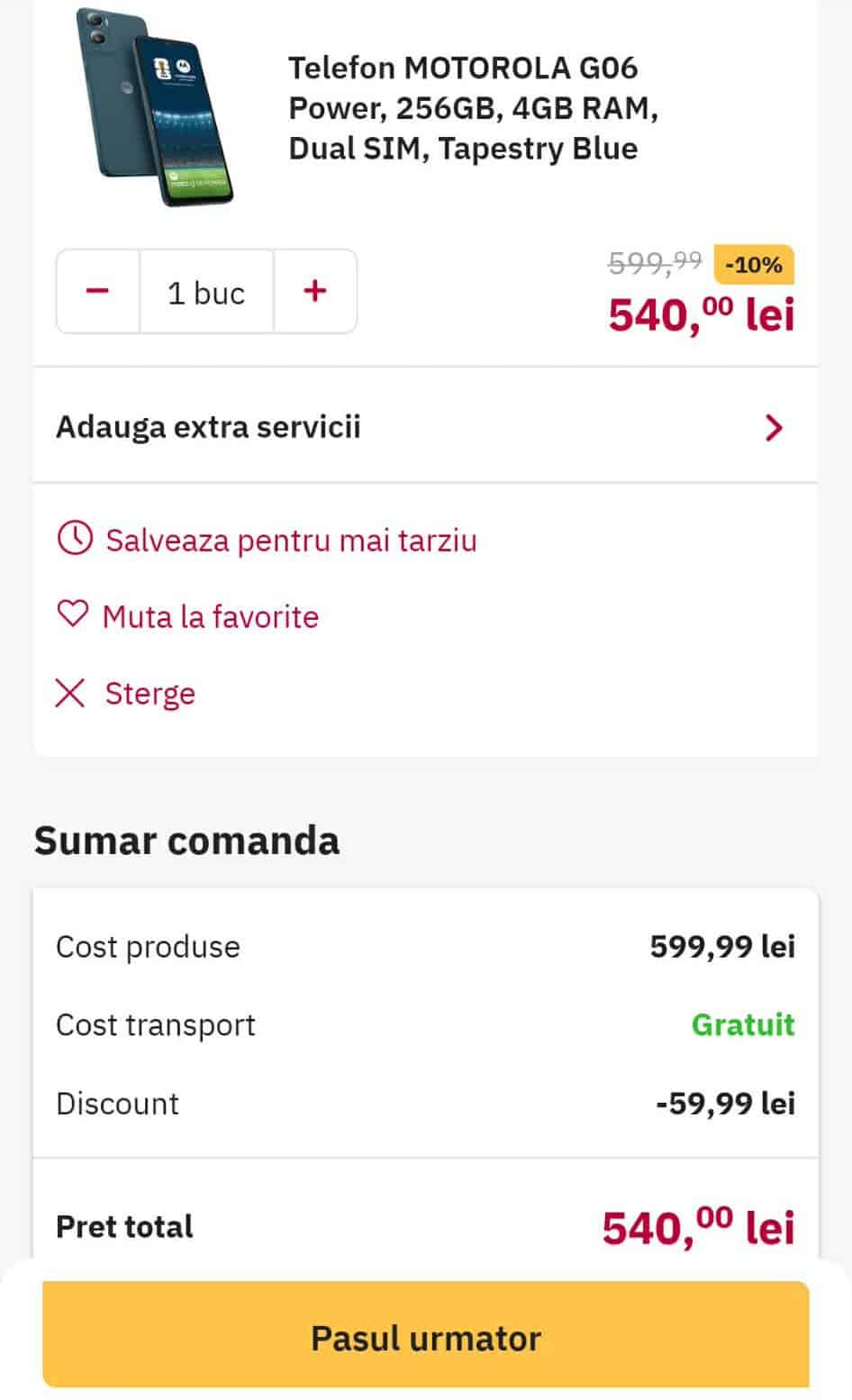Image resolution: width=852 pixels, height=1400 pixels.
Task: Open the Motorola G06 Power product image
Action: point(155,106)
